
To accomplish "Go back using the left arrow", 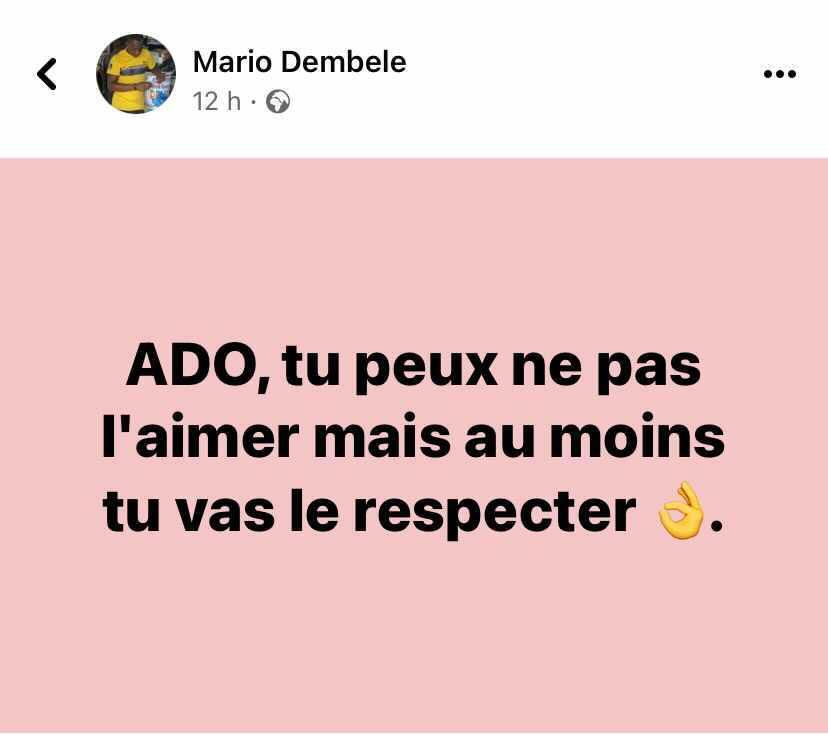I will pos(46,74).
